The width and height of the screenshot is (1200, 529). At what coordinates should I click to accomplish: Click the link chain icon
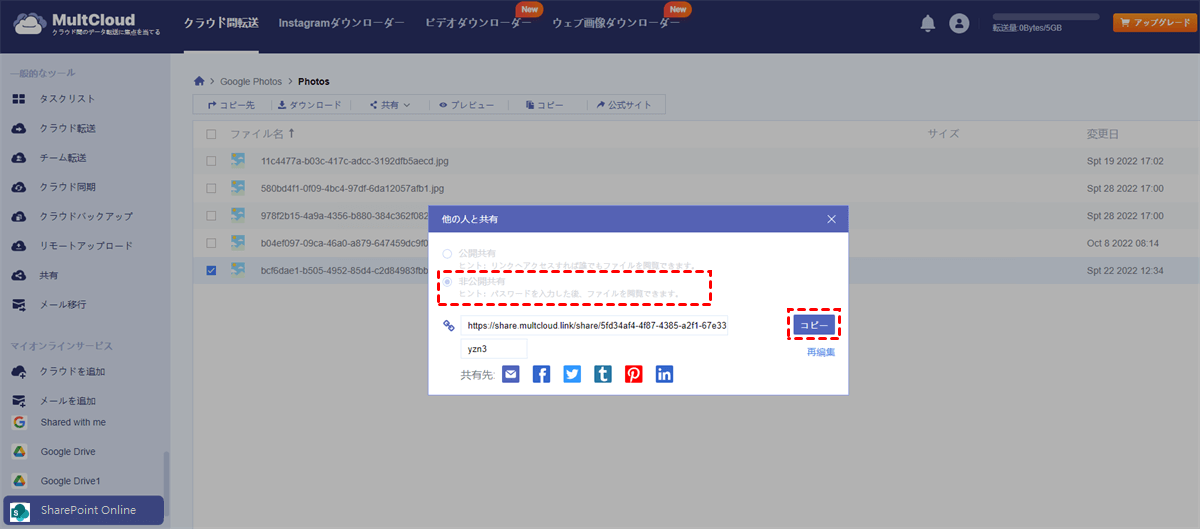pyautogui.click(x=449, y=325)
